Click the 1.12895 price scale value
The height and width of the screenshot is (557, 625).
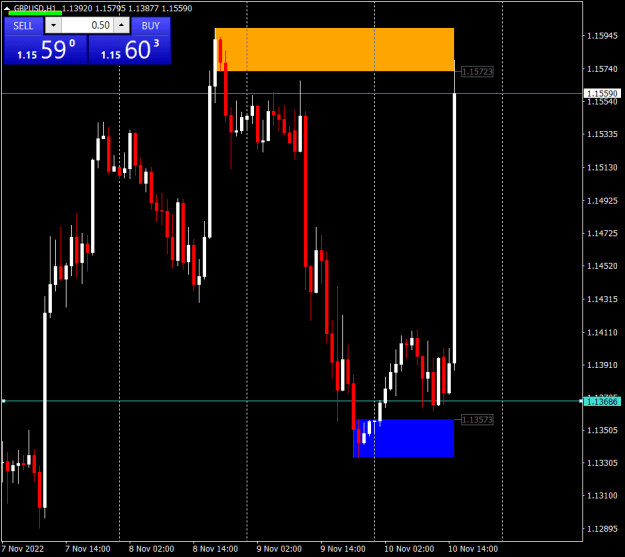(x=602, y=529)
